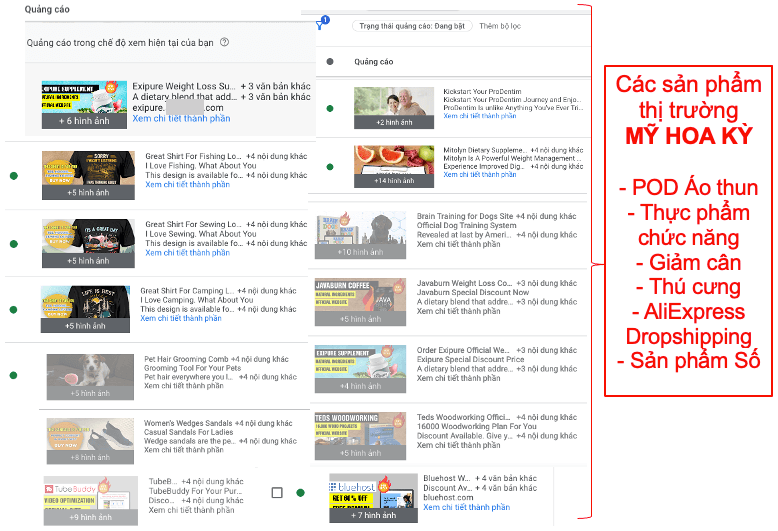Click 'Thêm bộ lọc' to add filter
Image resolution: width=778 pixels, height=531 pixels.
[500, 26]
